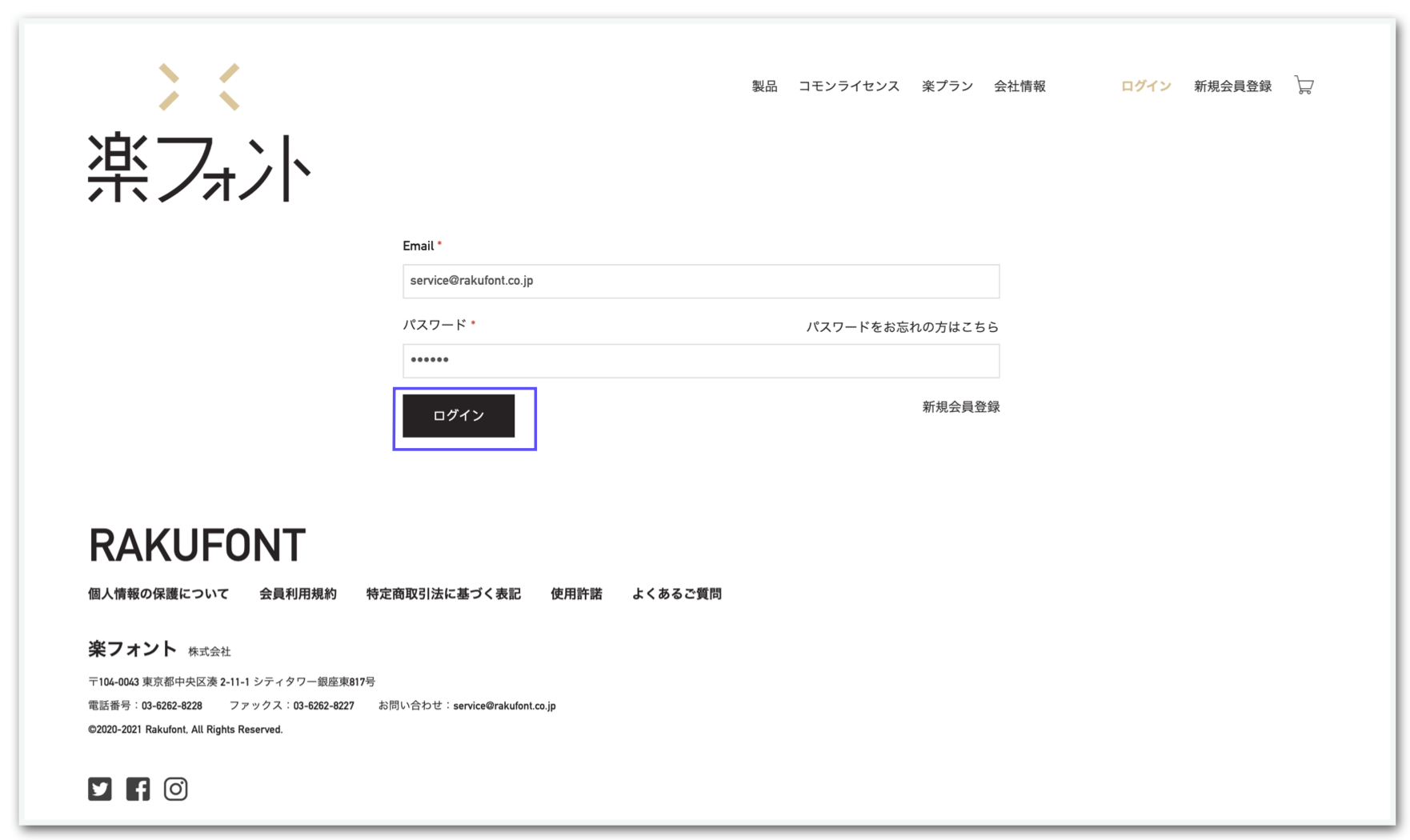Click into the パスワード field
This screenshot has height=840, width=1410.
(700, 361)
